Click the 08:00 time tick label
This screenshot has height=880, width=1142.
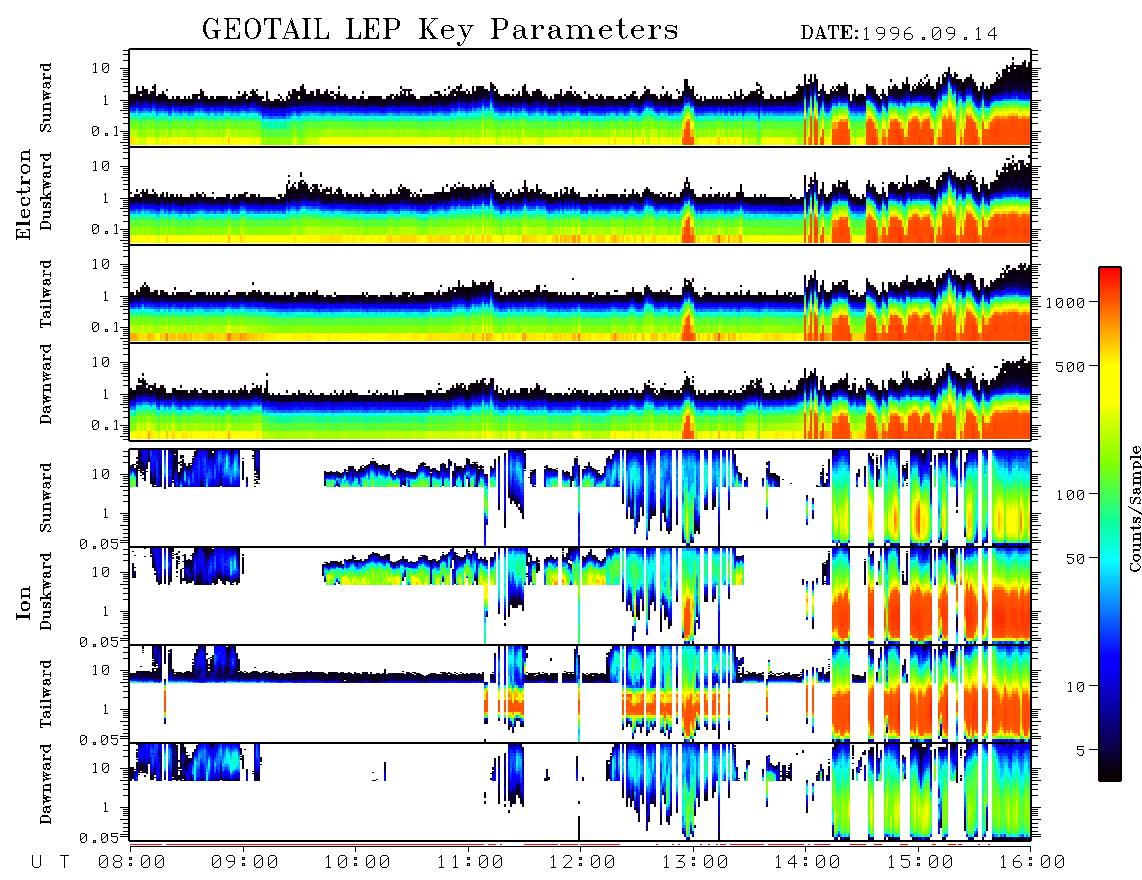click(x=132, y=862)
